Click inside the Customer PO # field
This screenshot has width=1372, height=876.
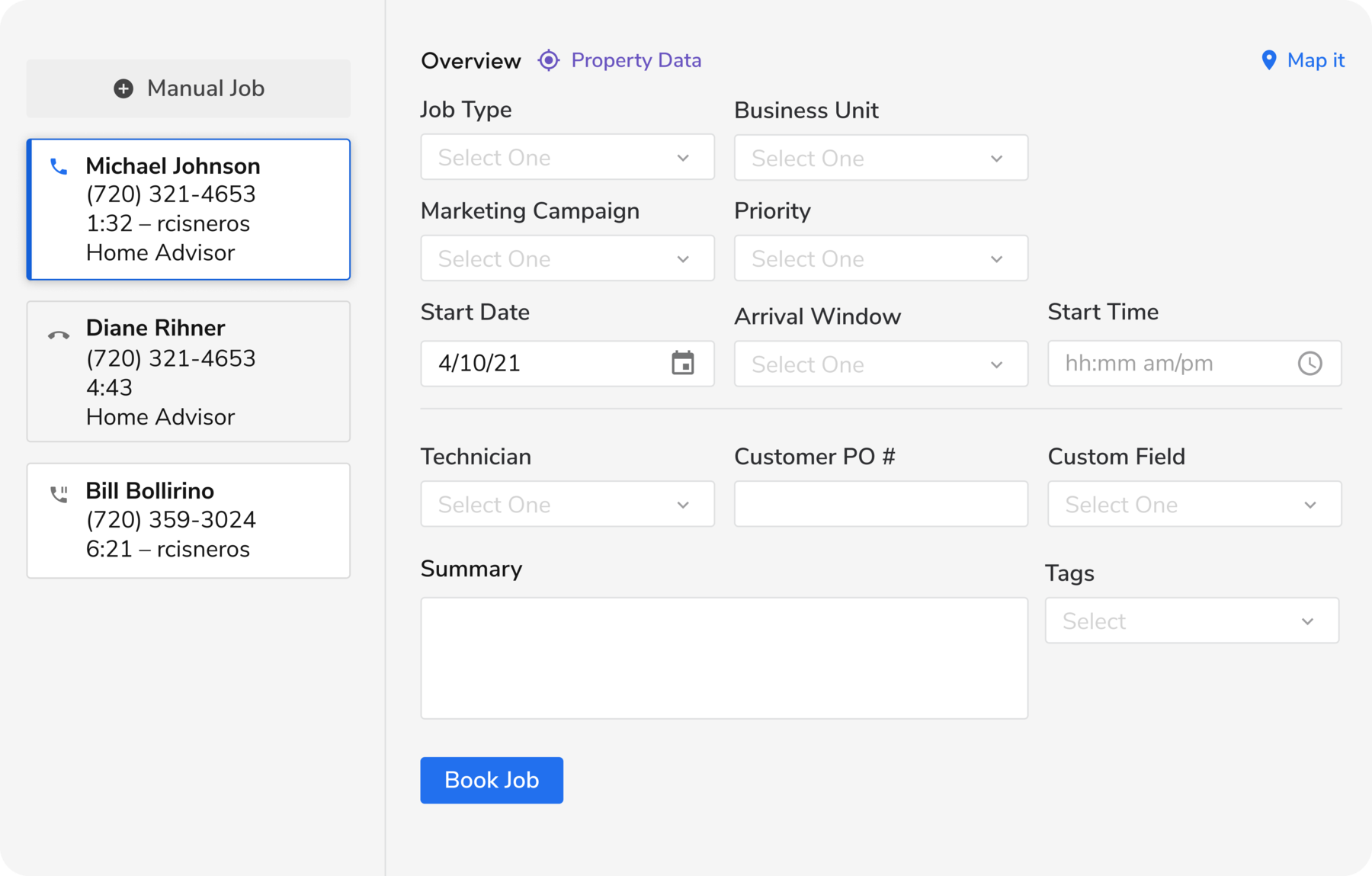880,504
